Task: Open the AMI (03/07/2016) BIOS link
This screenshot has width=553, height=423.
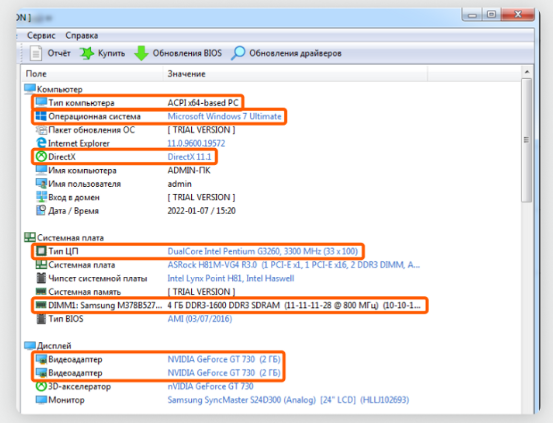Action: click(x=200, y=319)
